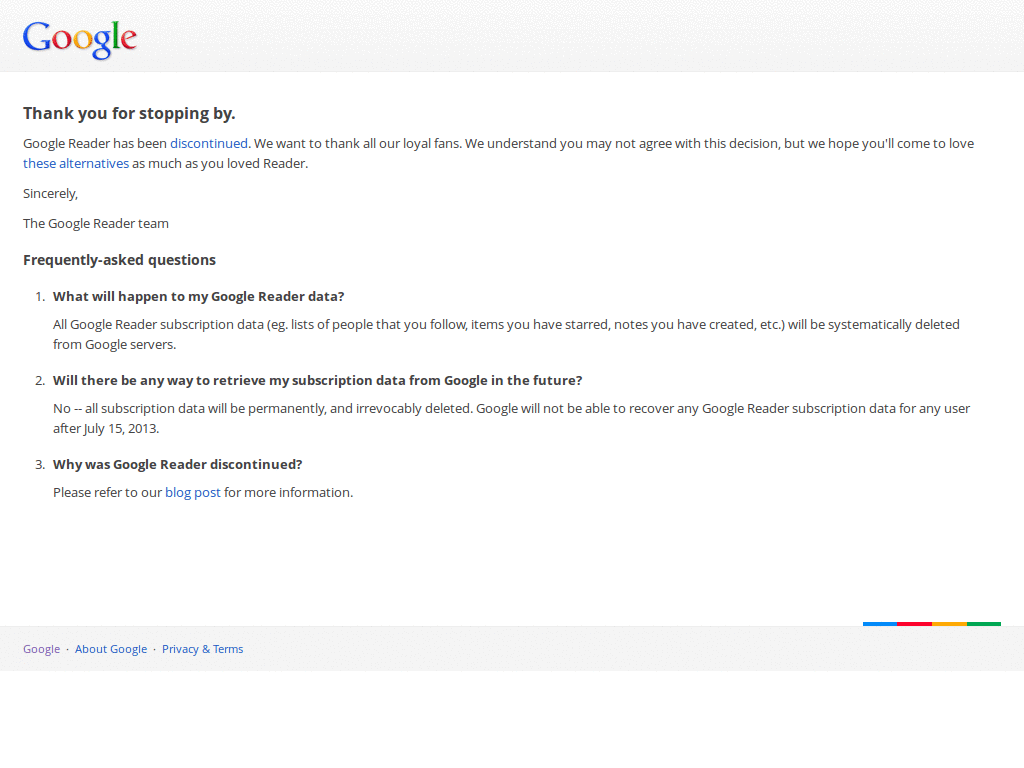This screenshot has width=1024, height=768.
Task: Open the About Google footer link
Action: click(x=111, y=649)
